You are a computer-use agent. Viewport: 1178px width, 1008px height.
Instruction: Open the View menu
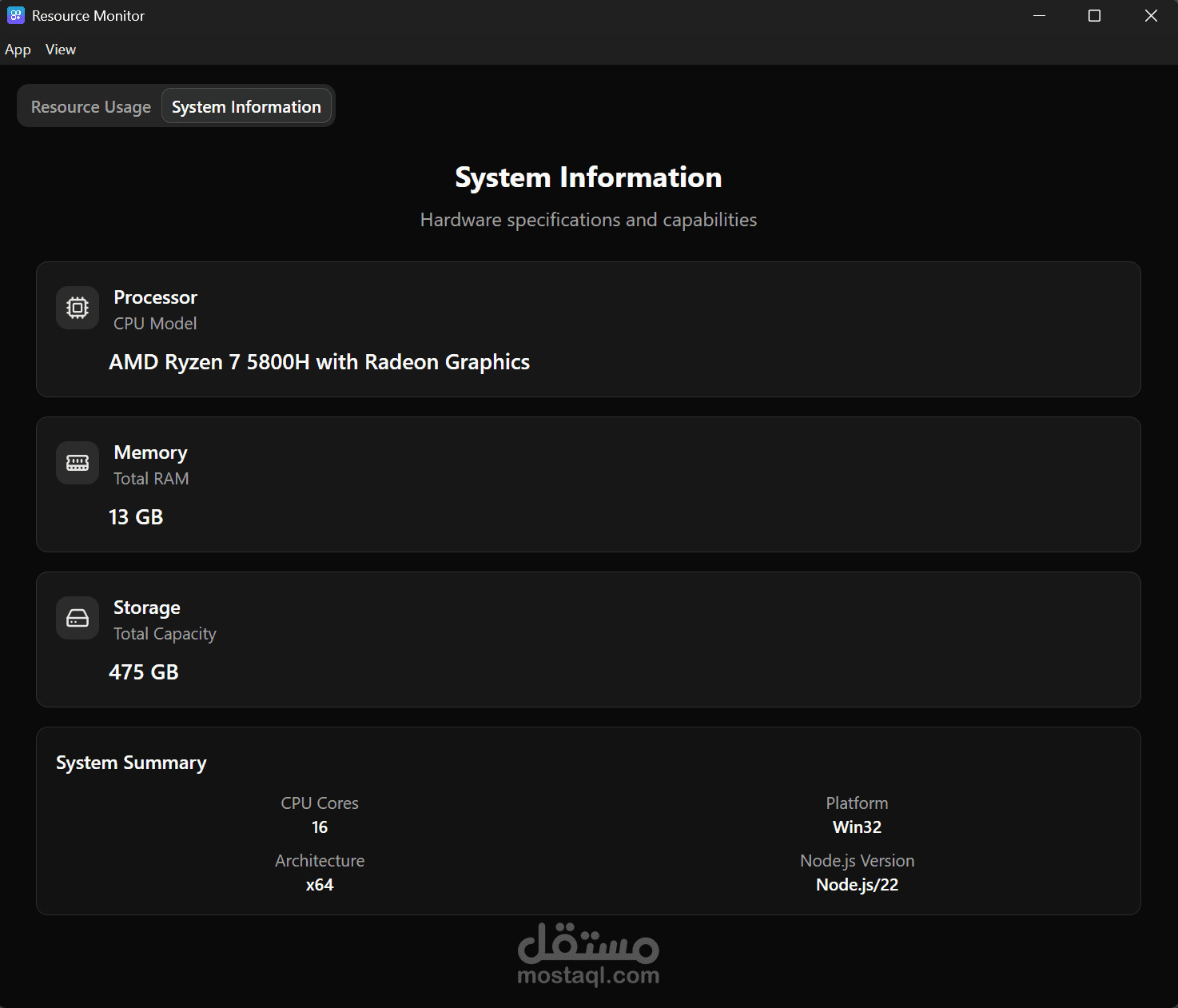tap(61, 50)
